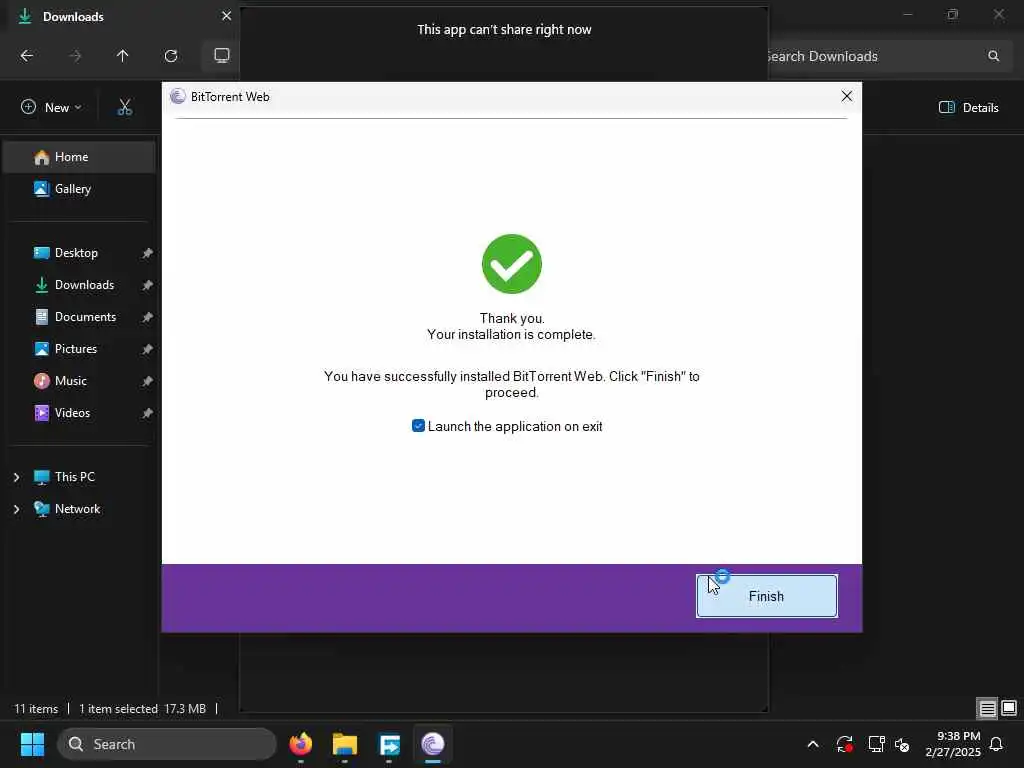Open Videos quick access folder
Screen dimensions: 1024x768
point(80,413)
